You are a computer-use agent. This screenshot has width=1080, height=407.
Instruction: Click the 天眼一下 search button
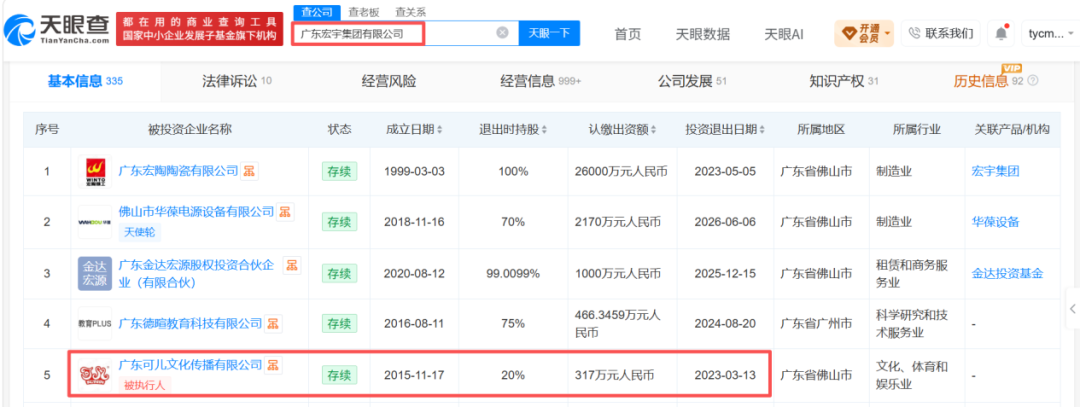[x=549, y=32]
